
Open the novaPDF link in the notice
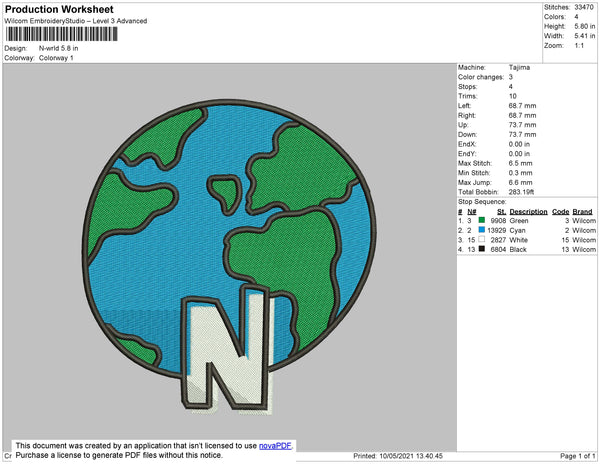pos(276,446)
